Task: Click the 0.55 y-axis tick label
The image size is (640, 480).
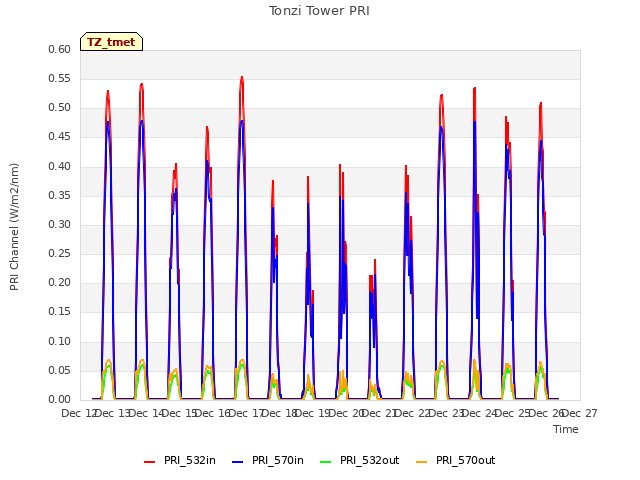Action: click(59, 78)
